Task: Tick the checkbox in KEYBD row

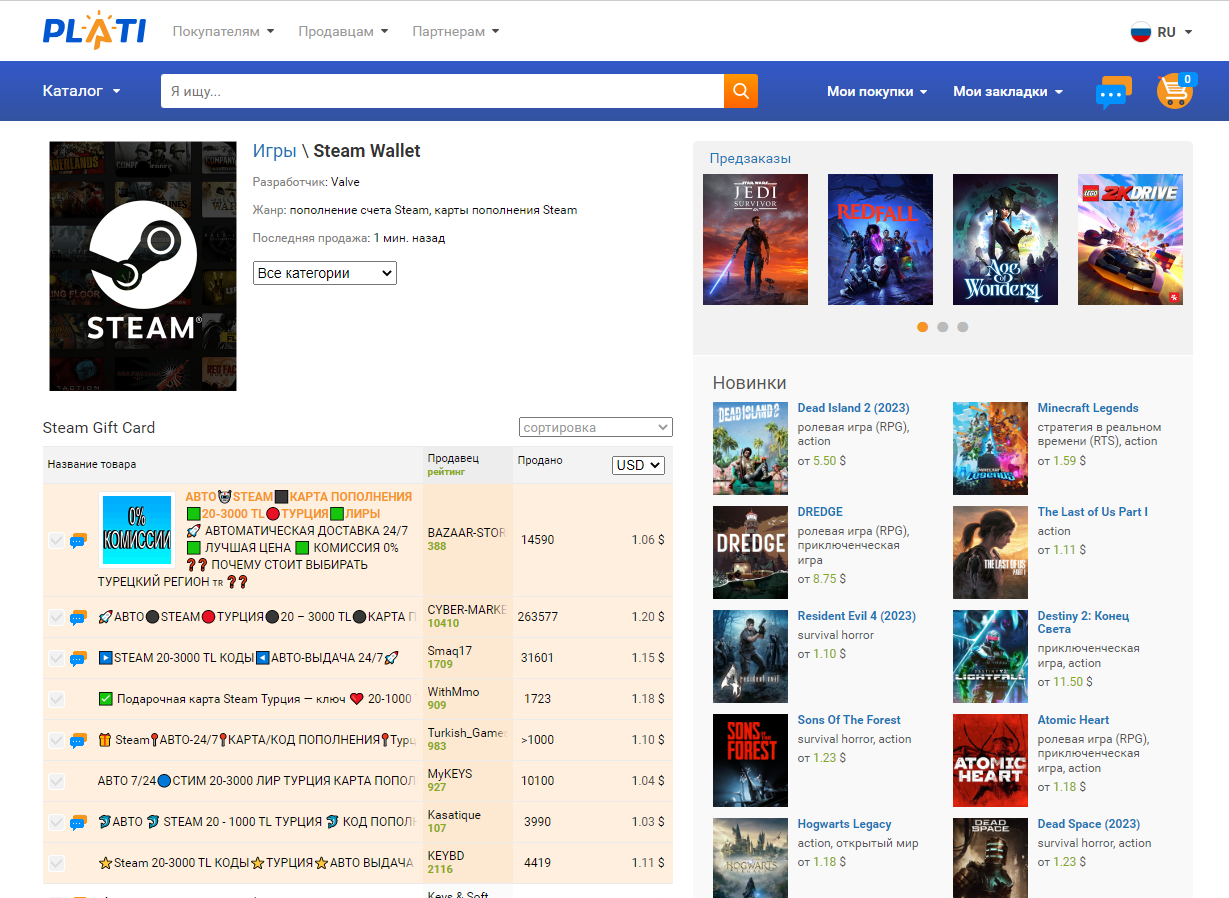Action: [57, 864]
